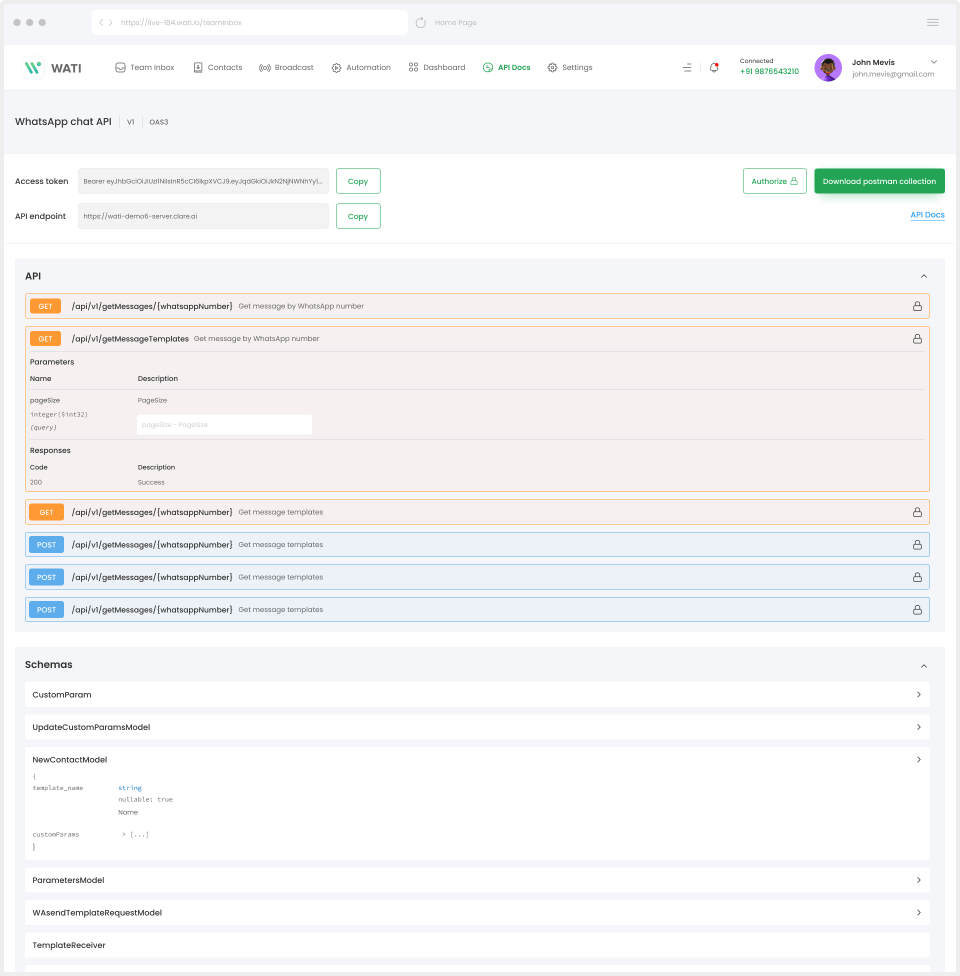
Task: Expand the customParams array in NewContactModel
Action: [x=135, y=835]
